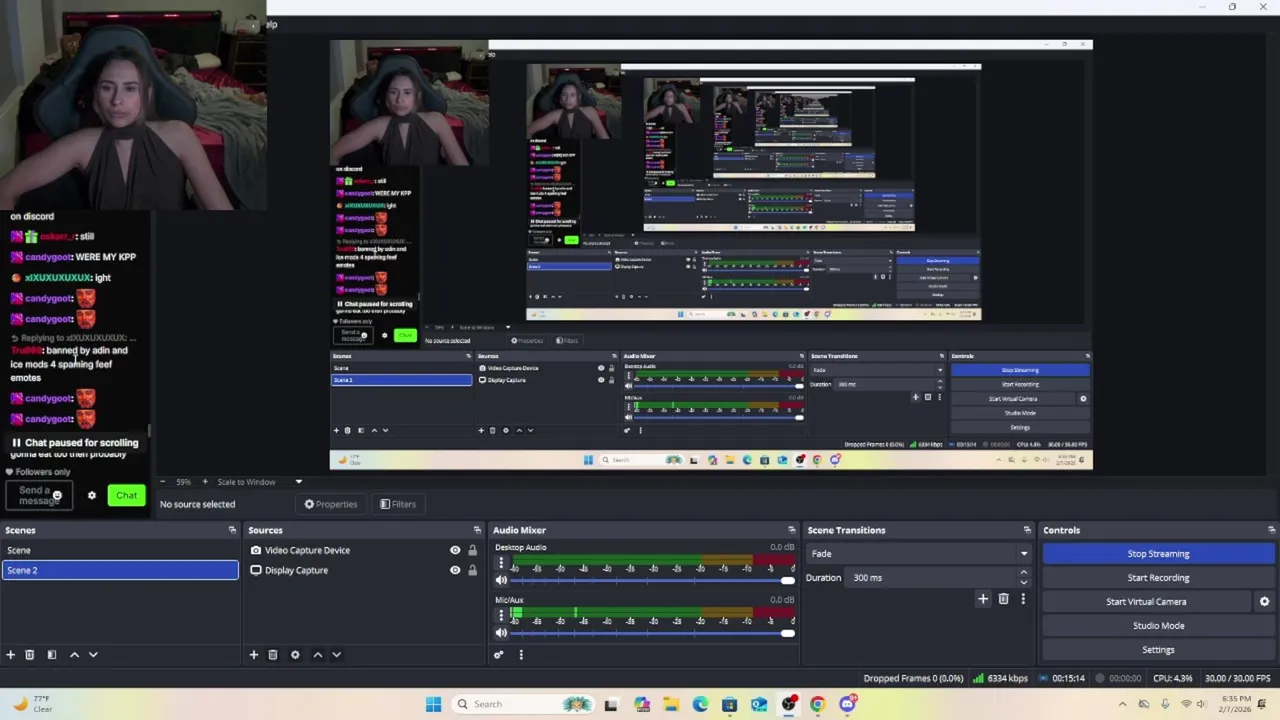Open Microsoft Edge from taskbar
Viewport: 1280px width, 720px height.
(x=700, y=704)
